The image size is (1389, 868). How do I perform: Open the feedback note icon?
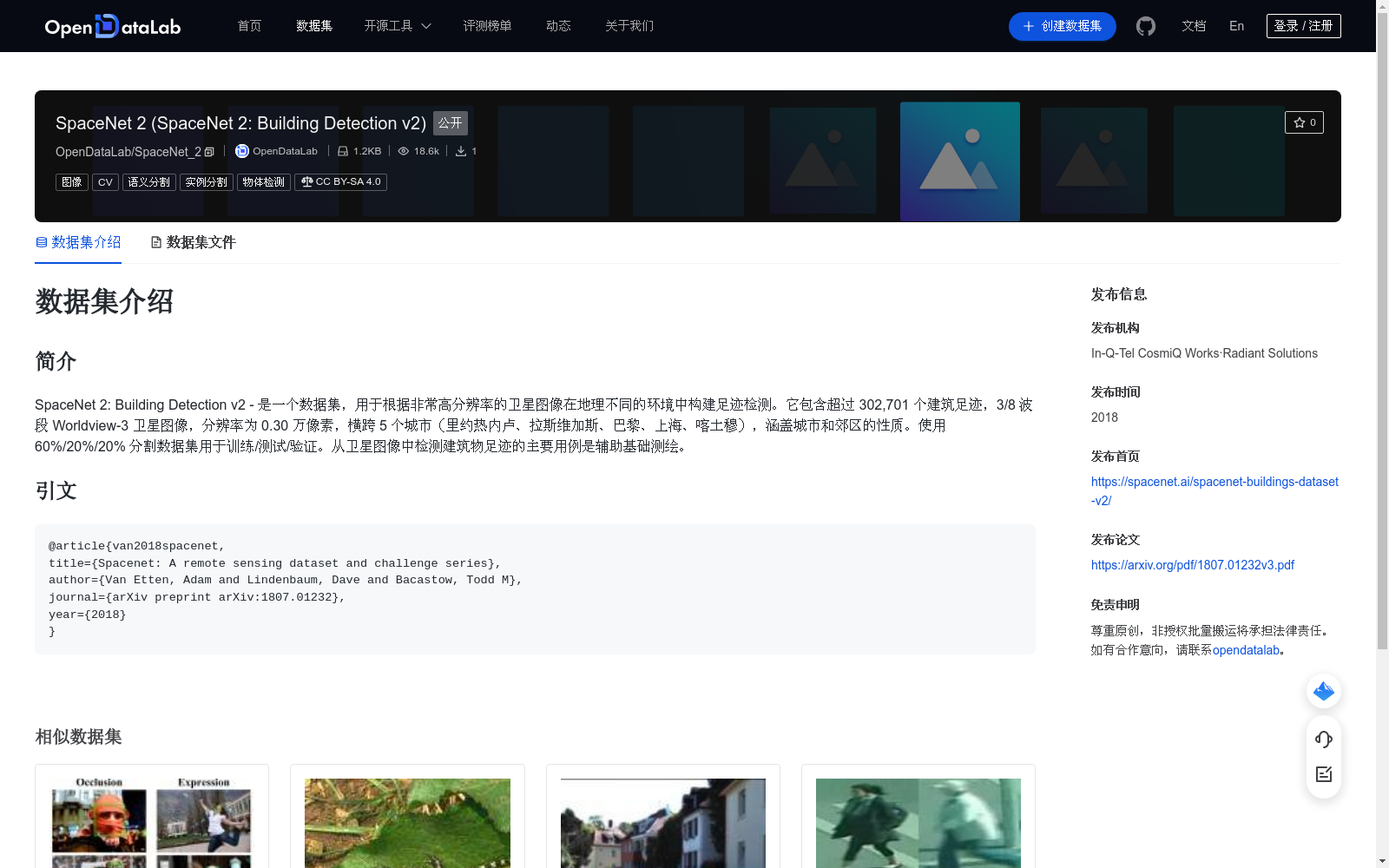click(x=1324, y=774)
